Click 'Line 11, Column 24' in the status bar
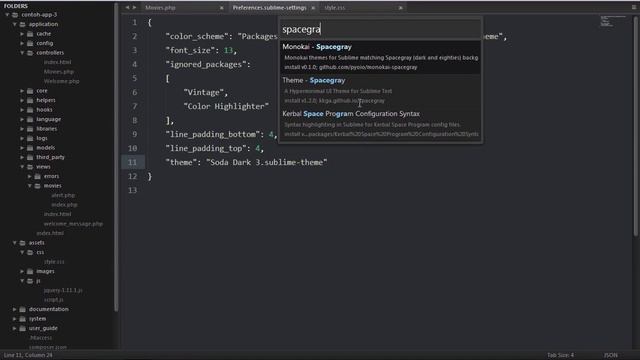This screenshot has height=360, width=640. tap(28, 355)
